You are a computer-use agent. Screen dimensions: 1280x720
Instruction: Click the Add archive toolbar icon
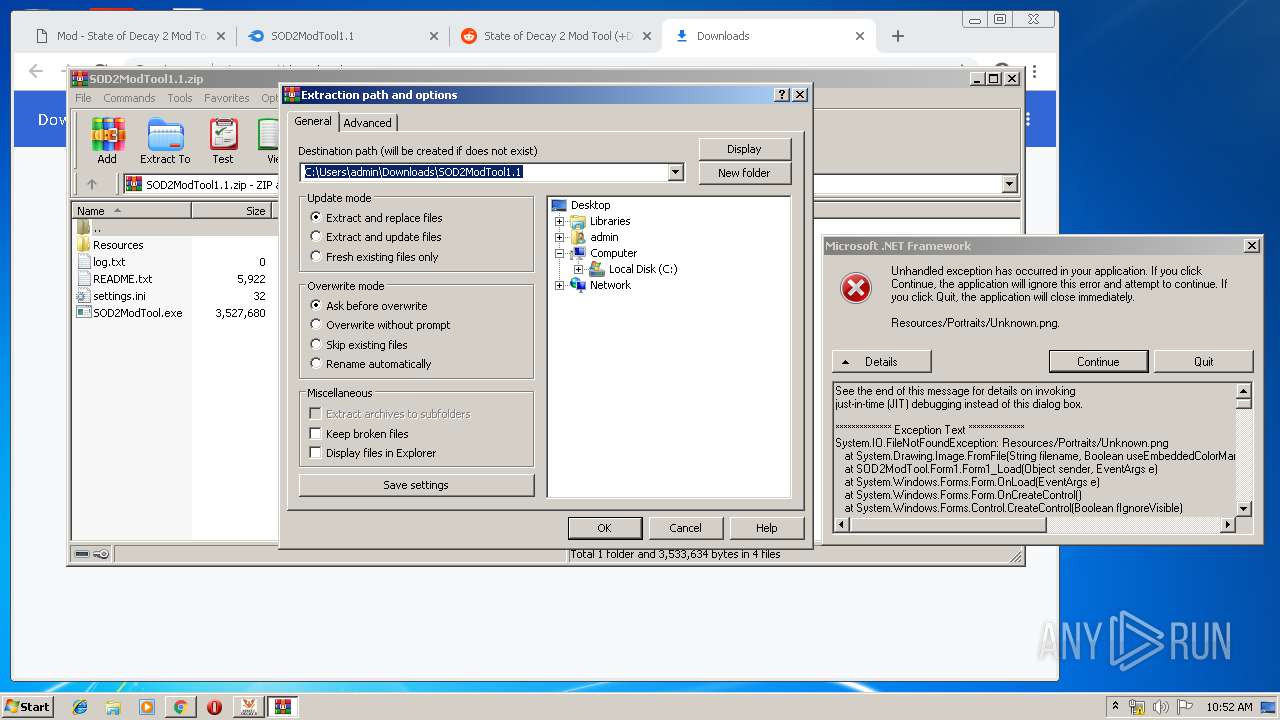point(107,140)
